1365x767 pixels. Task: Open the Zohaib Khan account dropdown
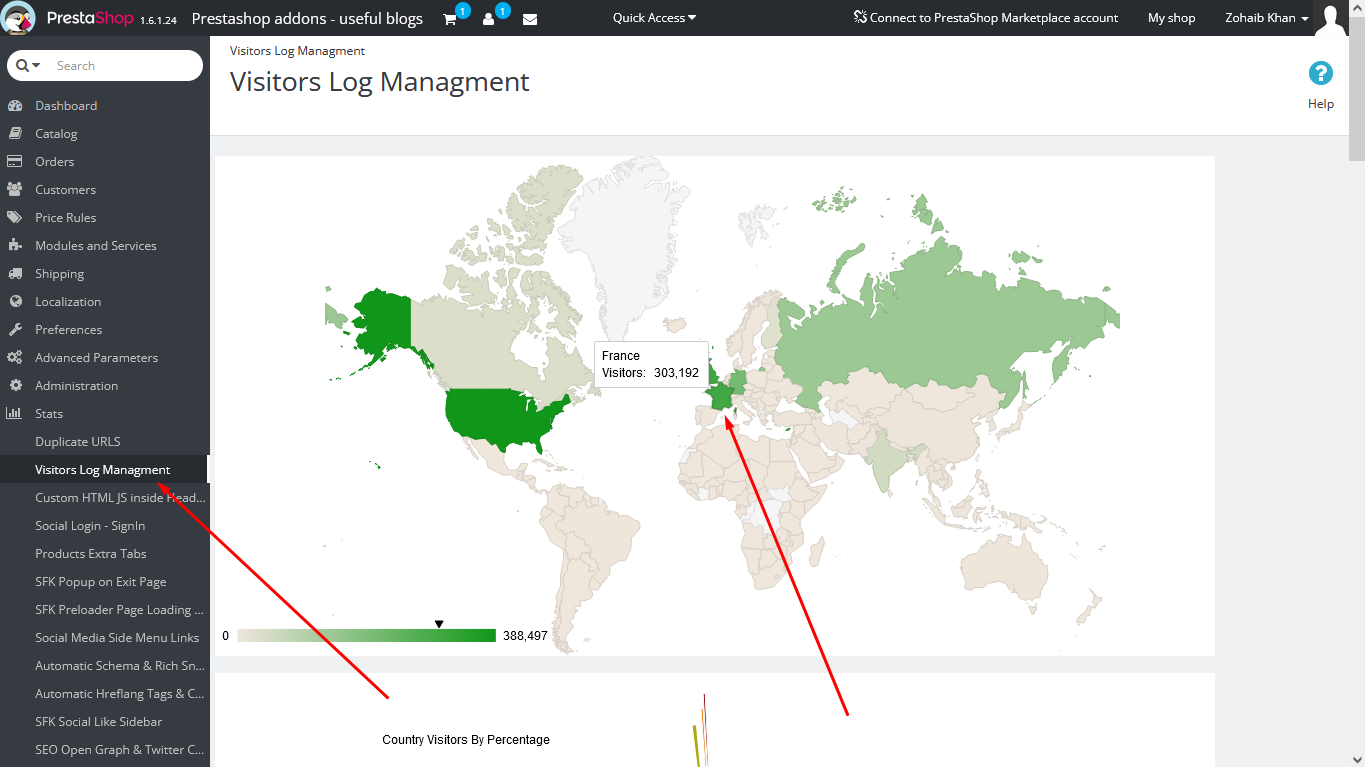point(1266,18)
